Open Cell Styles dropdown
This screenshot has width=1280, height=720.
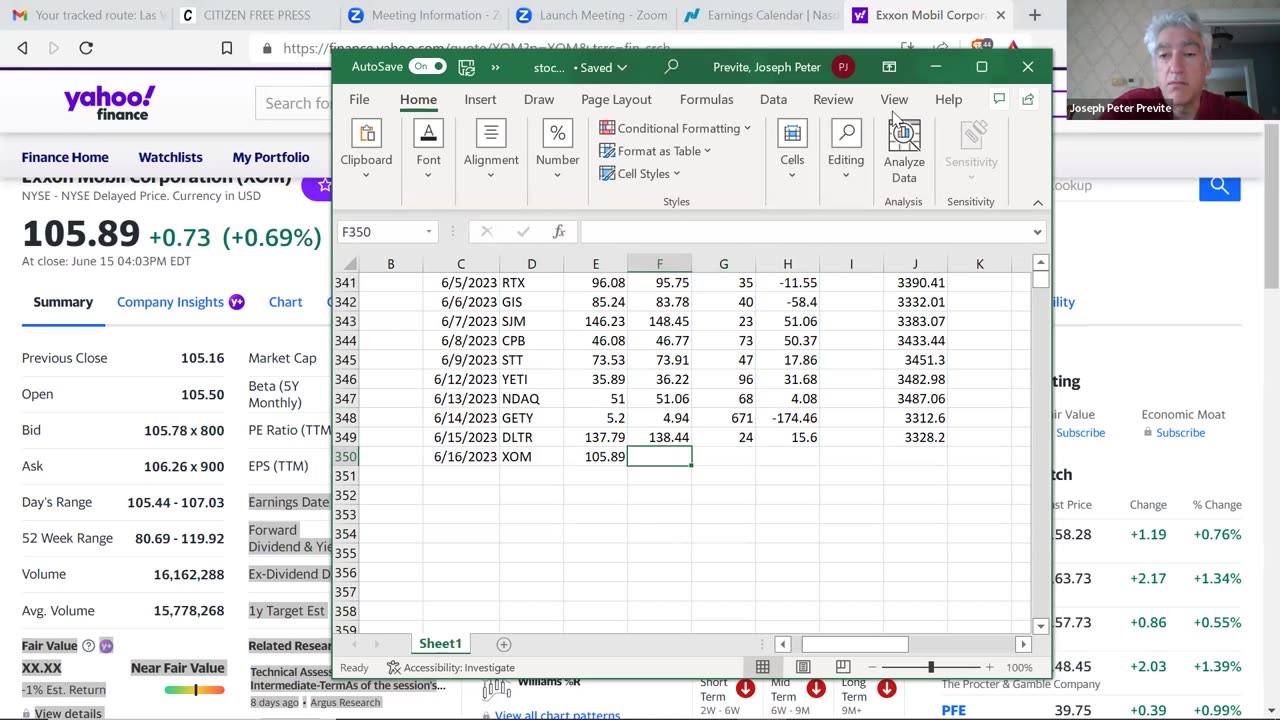640,174
